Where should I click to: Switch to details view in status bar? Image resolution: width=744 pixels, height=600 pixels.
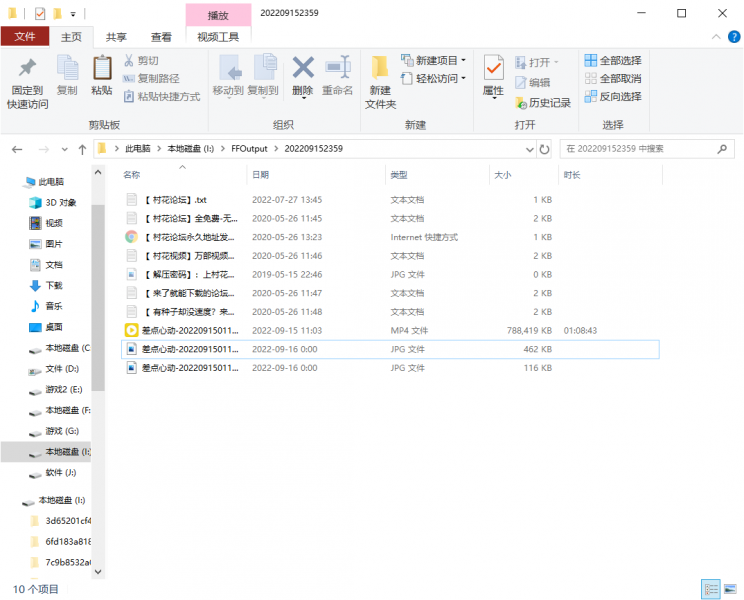711,589
